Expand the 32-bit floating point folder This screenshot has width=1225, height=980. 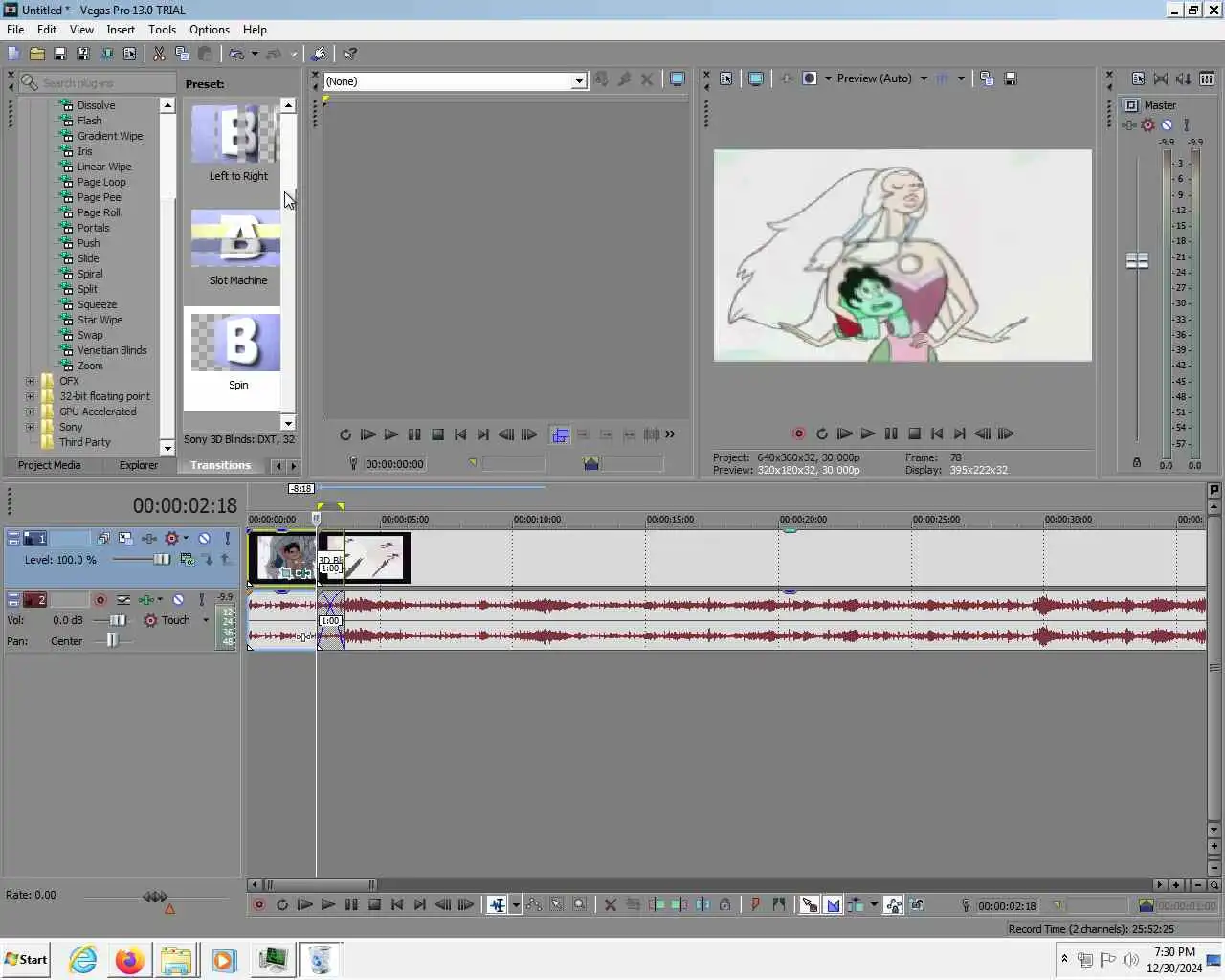tap(30, 396)
